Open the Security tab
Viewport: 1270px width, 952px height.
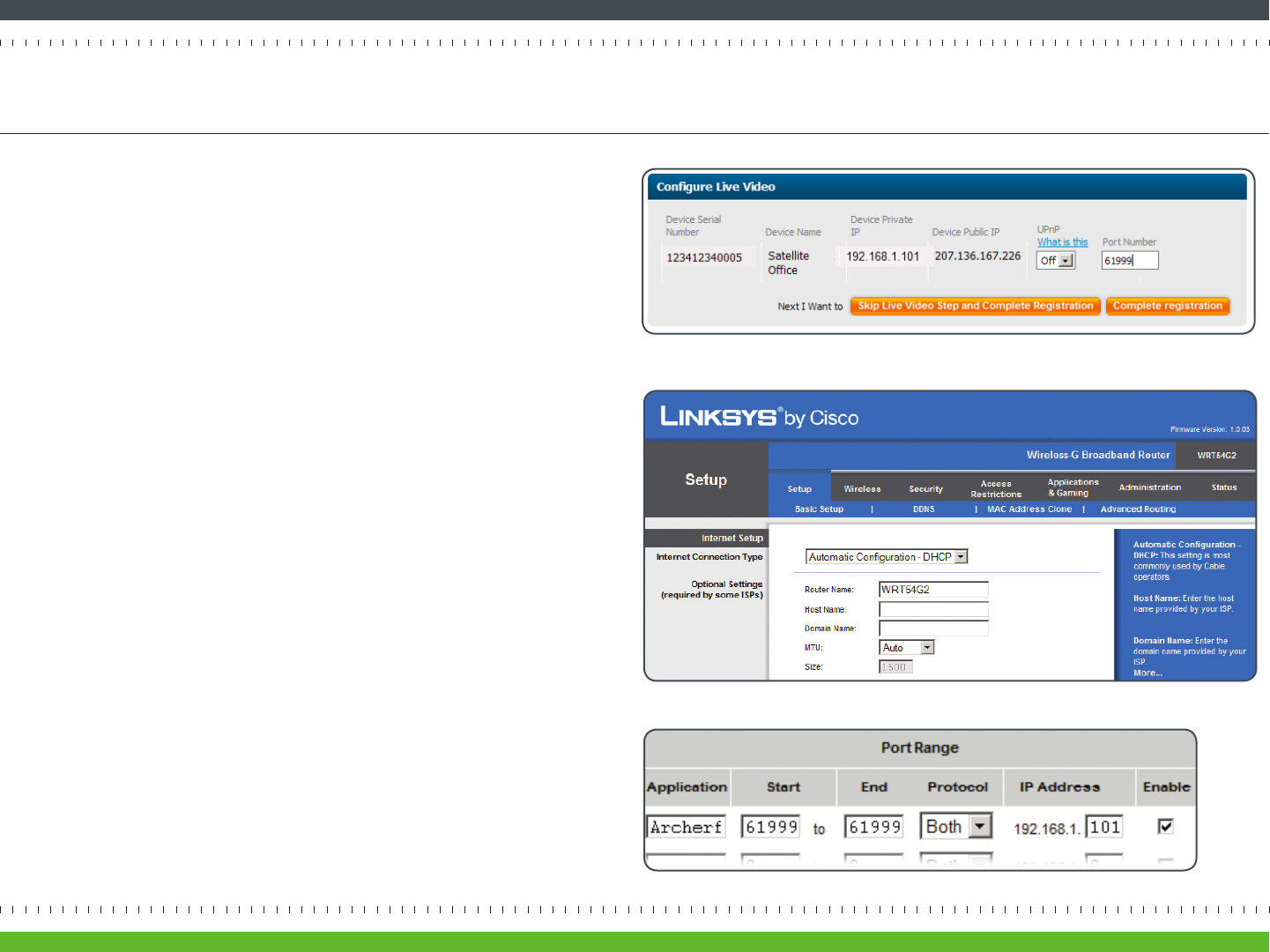(x=926, y=488)
